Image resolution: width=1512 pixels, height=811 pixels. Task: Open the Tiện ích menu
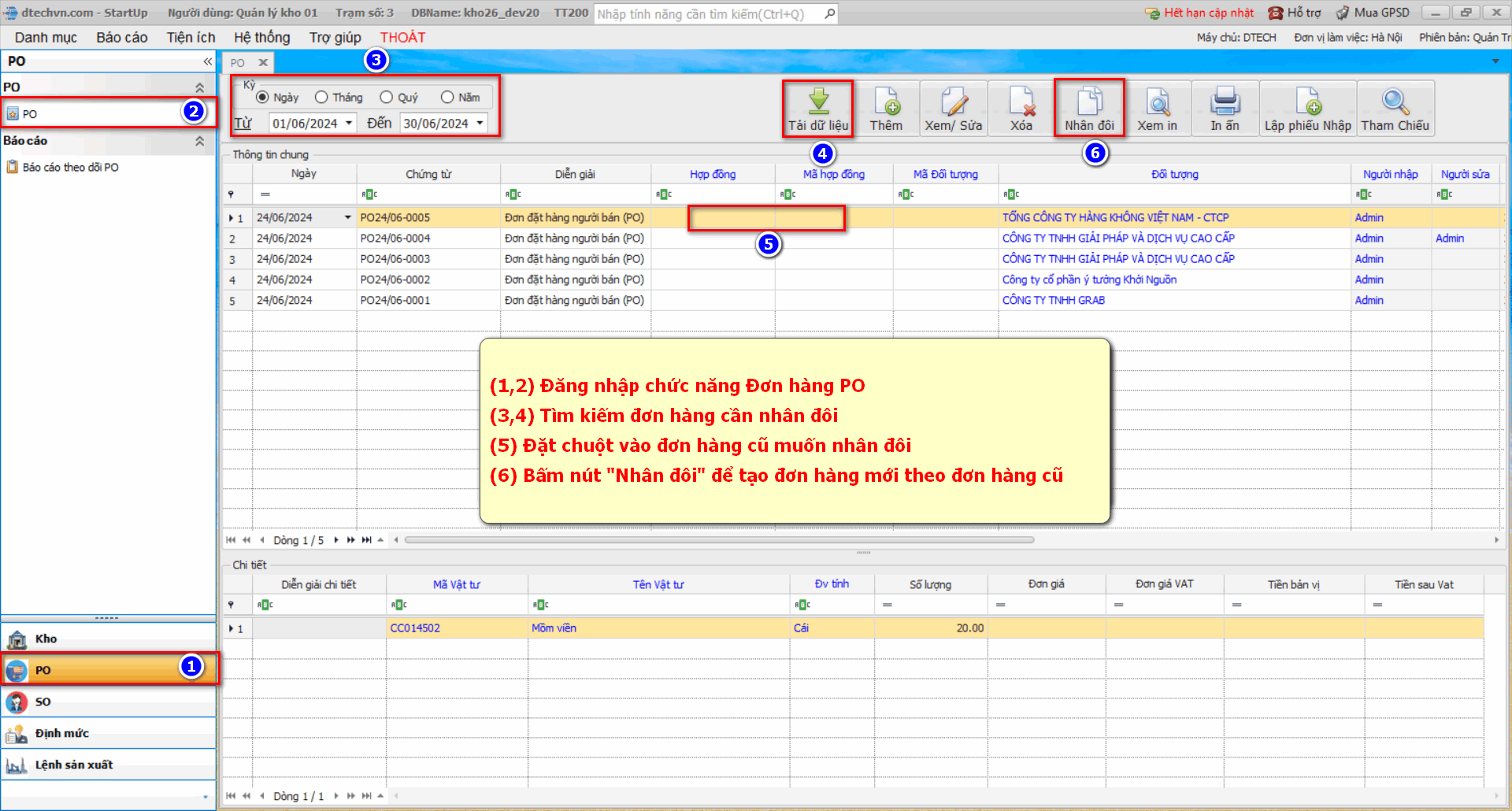191,38
